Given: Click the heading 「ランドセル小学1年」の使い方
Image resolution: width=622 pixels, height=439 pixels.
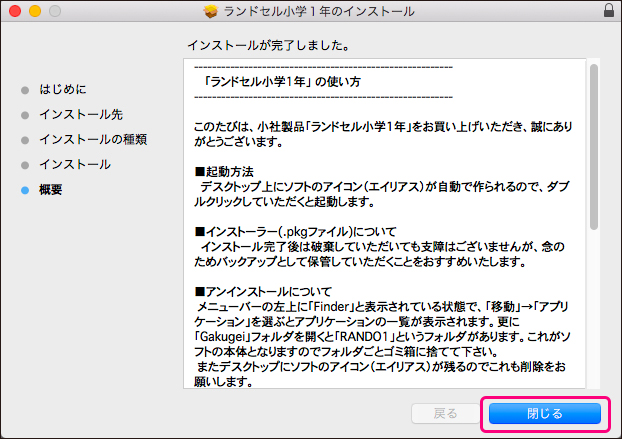Looking at the screenshot, I should [x=282, y=82].
